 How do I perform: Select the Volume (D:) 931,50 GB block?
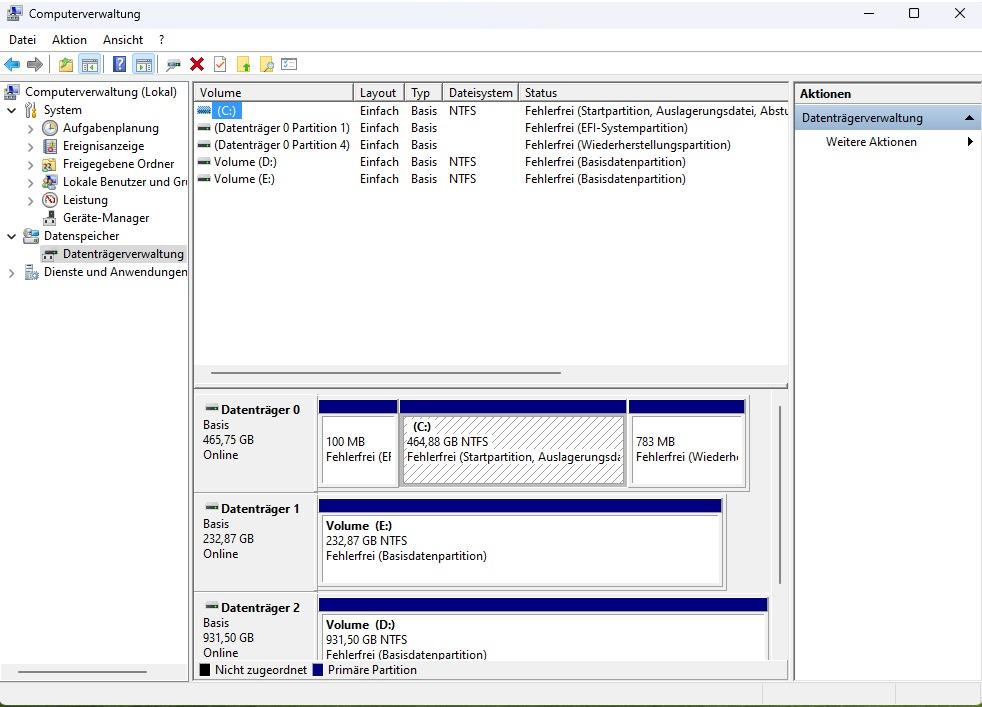click(x=544, y=629)
